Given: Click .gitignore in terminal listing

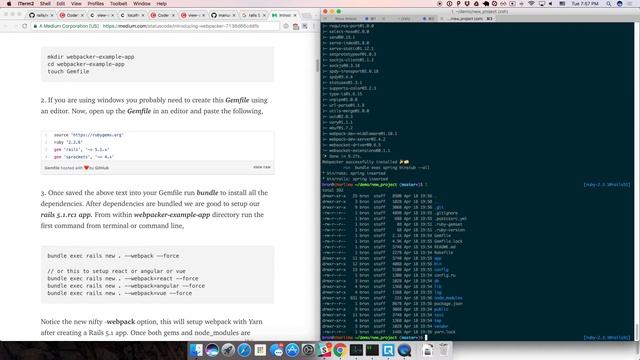Looking at the screenshot, I should (446, 213).
